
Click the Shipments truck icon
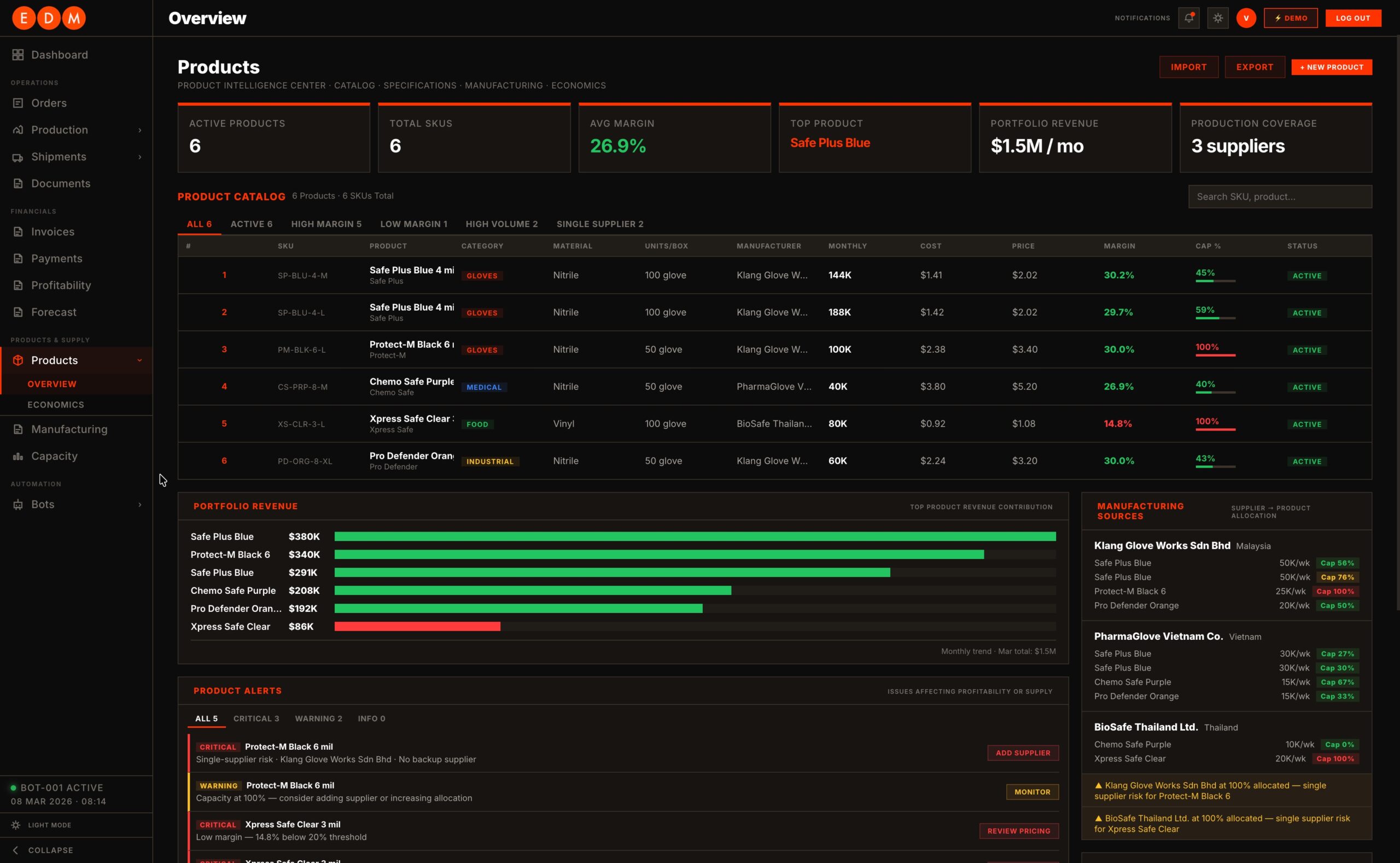pyautogui.click(x=17, y=157)
